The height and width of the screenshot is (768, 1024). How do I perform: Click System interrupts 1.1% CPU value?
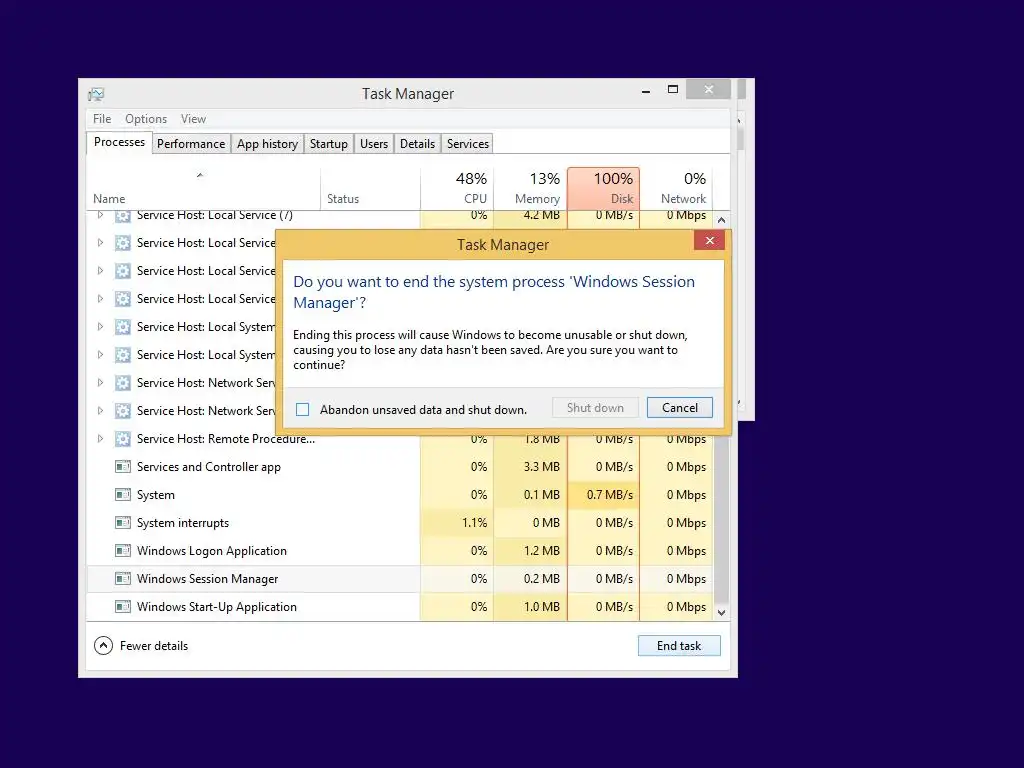474,523
